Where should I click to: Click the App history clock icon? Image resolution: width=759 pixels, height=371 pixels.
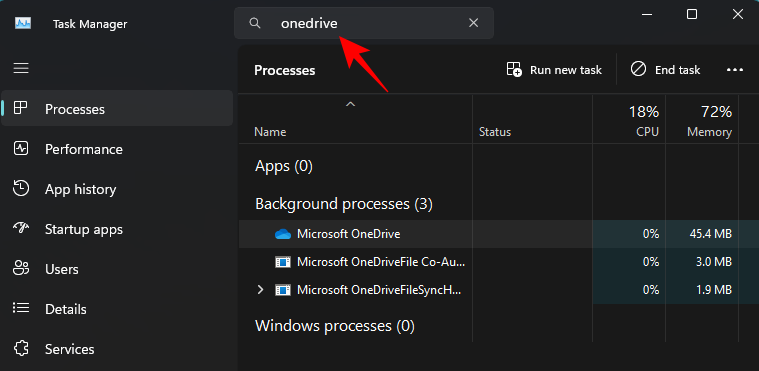[x=21, y=188]
